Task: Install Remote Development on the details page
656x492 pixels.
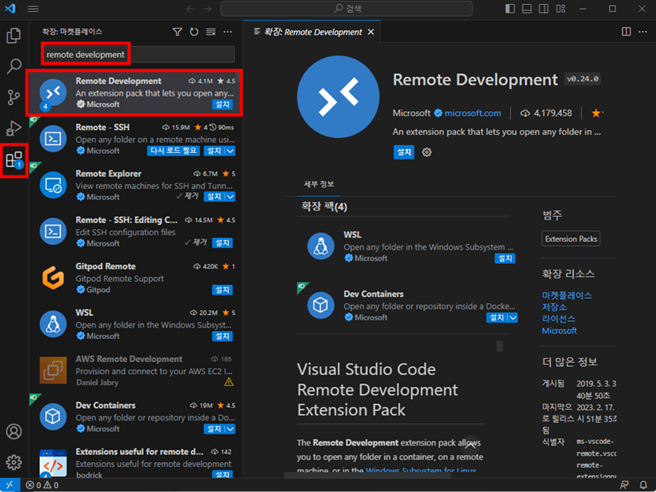Action: [404, 152]
